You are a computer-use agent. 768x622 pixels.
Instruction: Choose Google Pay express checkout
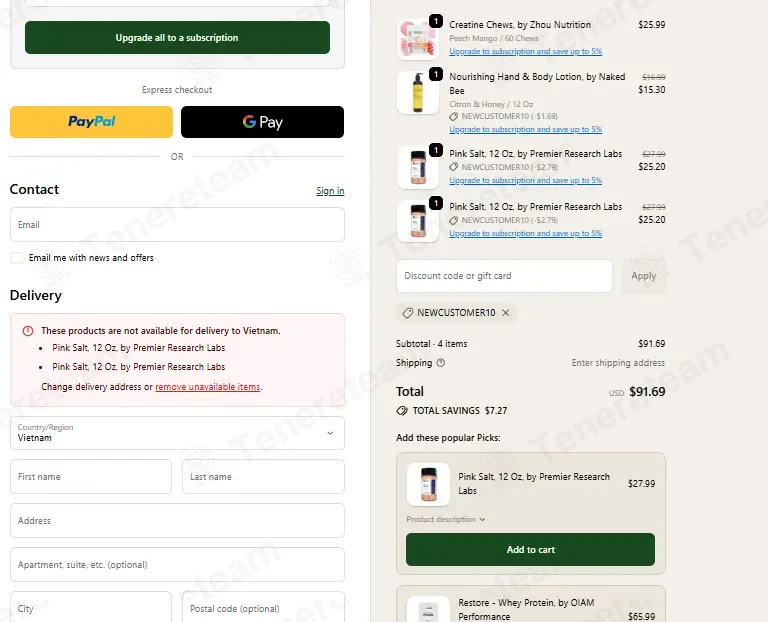(263, 122)
